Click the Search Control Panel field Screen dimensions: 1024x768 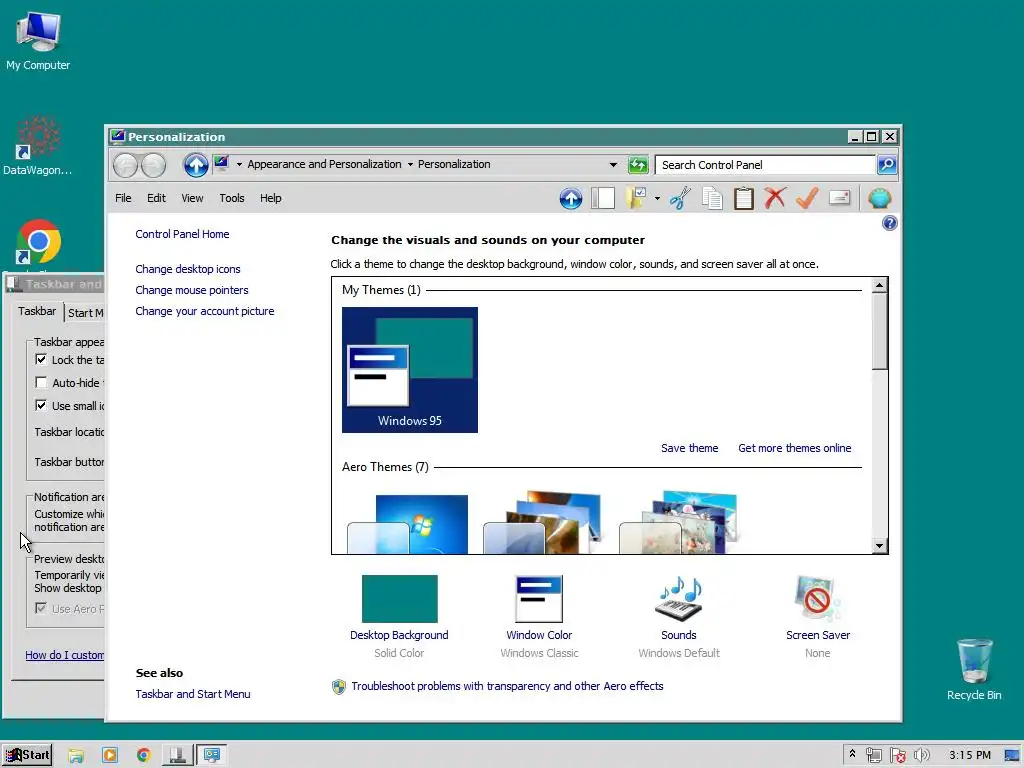(x=765, y=165)
